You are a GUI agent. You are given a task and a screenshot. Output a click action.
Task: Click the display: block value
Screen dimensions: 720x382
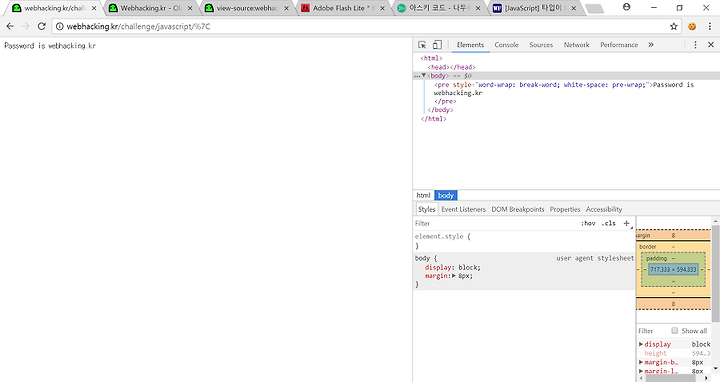coord(468,267)
